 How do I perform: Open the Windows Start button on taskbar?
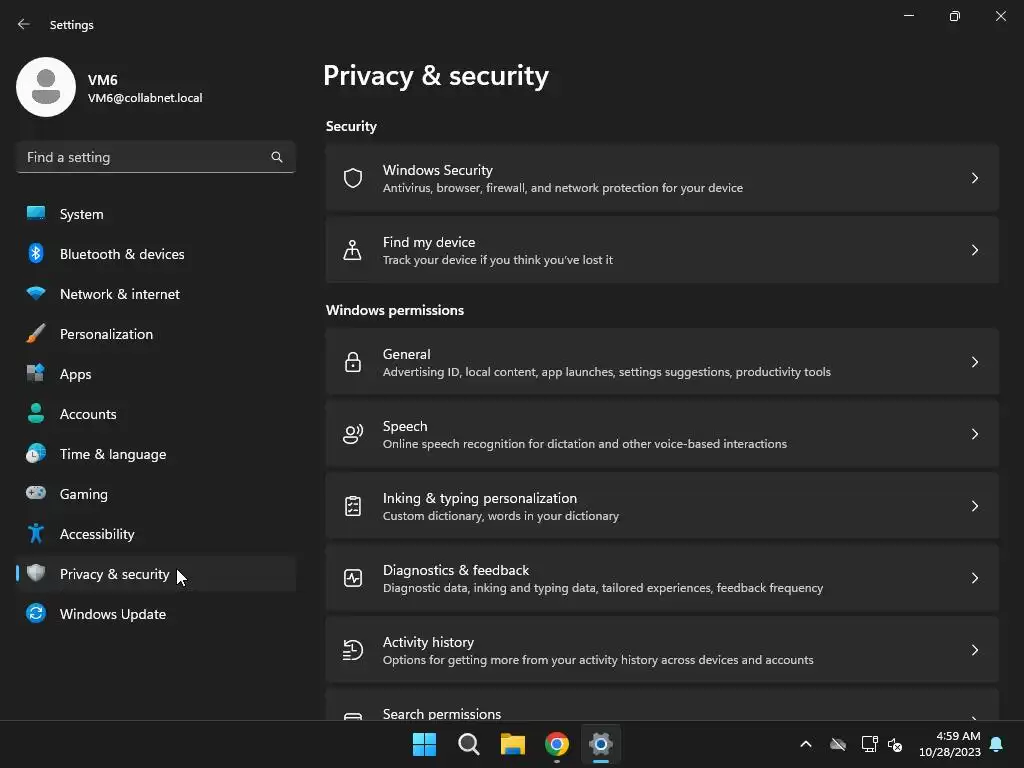tap(424, 744)
